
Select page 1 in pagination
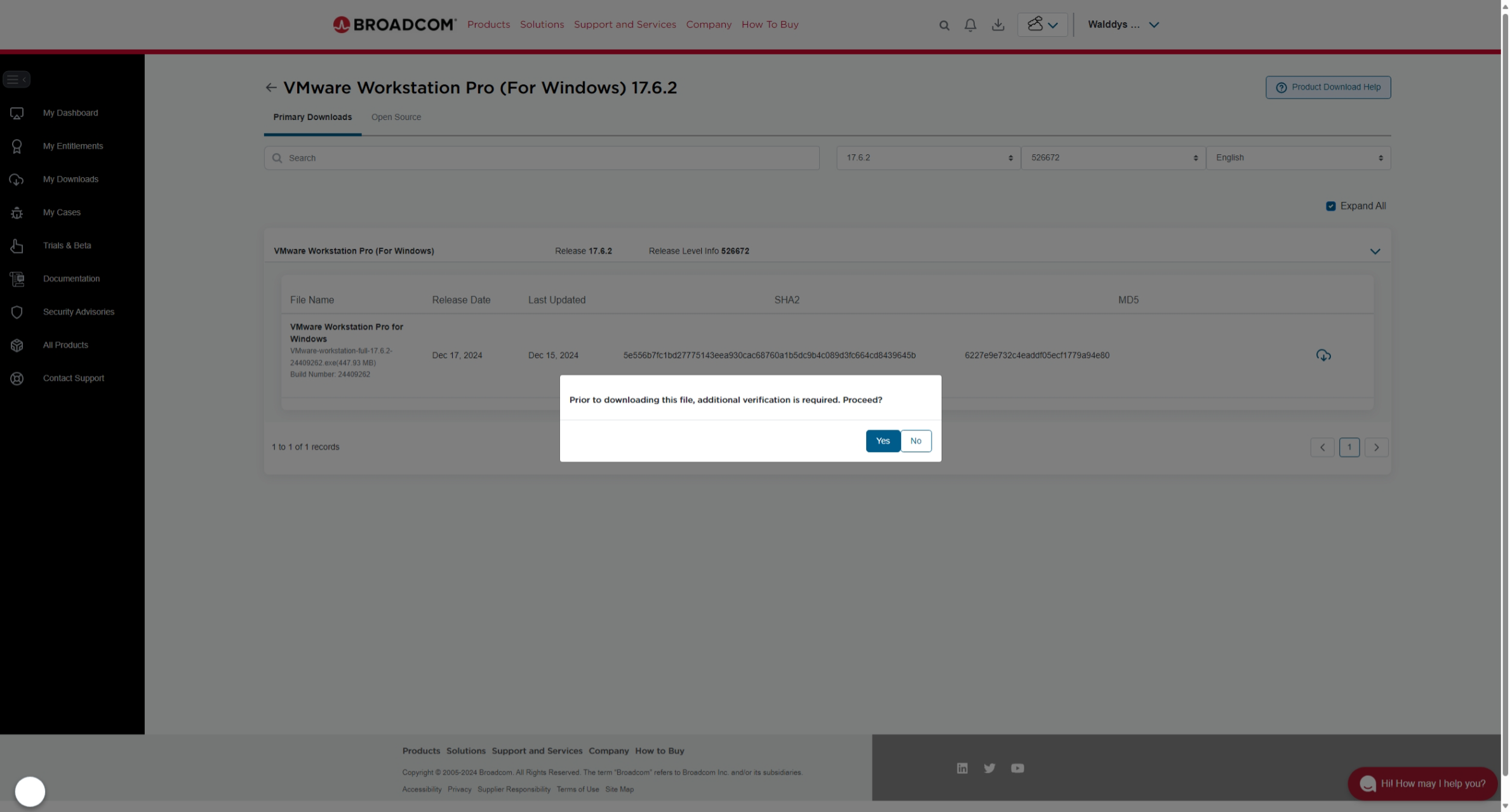coord(1349,448)
